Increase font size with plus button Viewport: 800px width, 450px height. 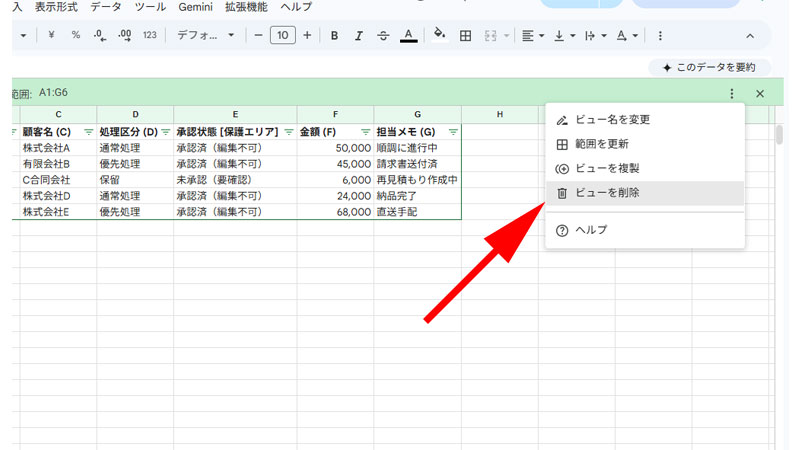tap(307, 35)
